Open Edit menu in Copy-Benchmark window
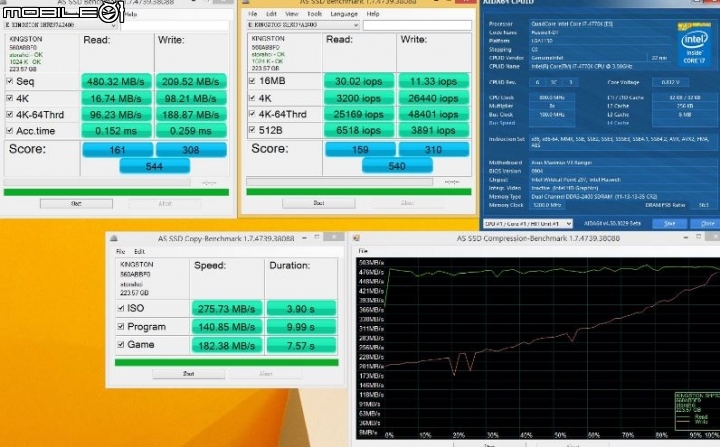 (x=139, y=251)
